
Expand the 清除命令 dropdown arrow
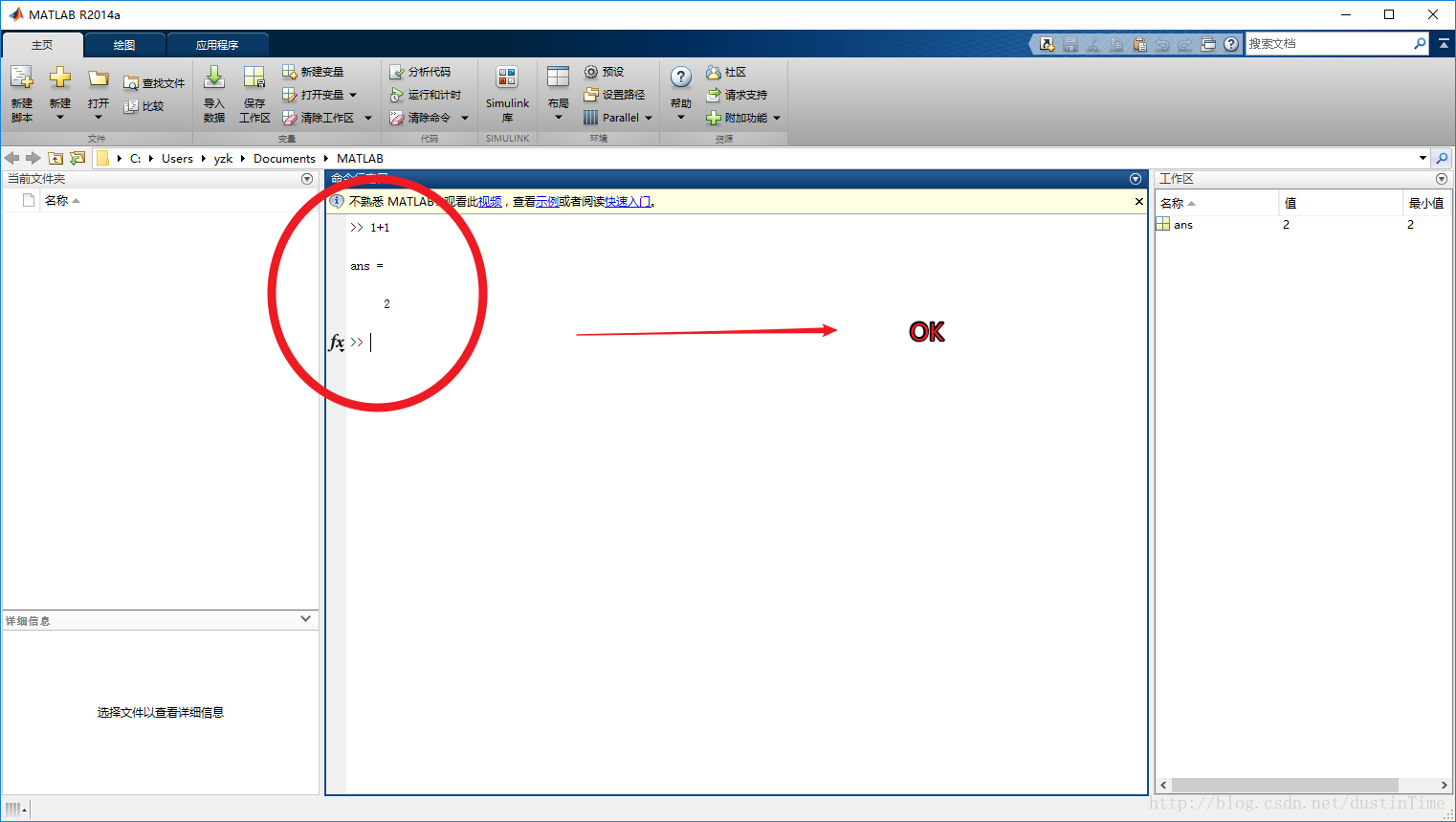pyautogui.click(x=465, y=118)
